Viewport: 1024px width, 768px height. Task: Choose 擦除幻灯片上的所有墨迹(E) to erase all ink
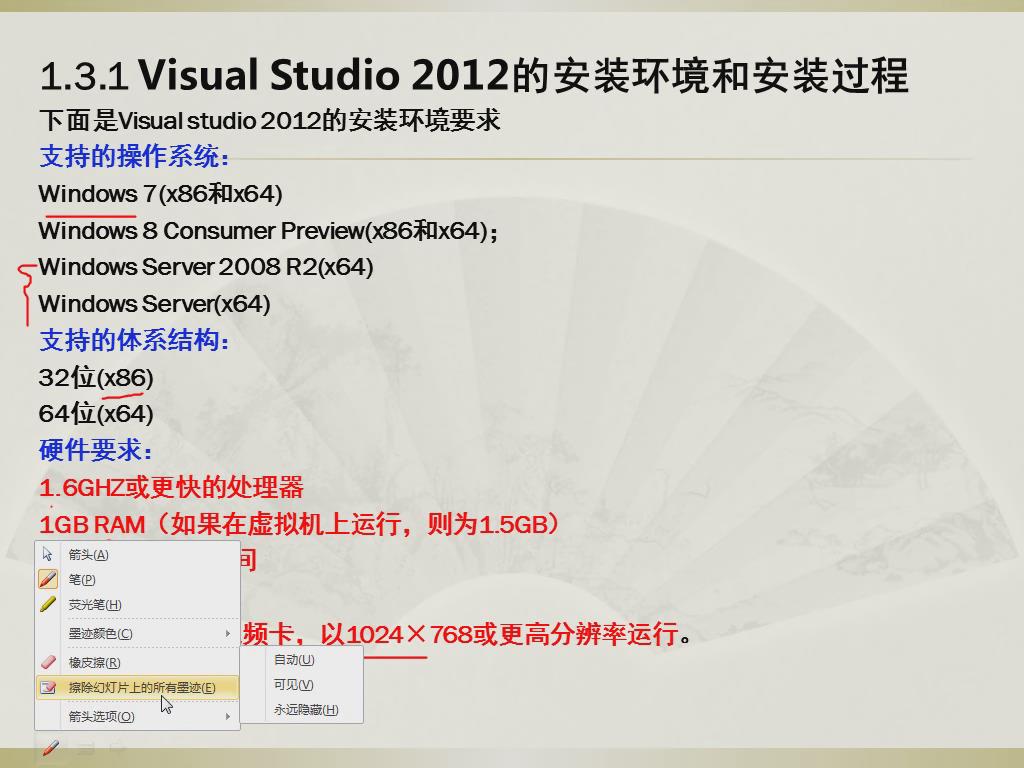click(x=137, y=688)
